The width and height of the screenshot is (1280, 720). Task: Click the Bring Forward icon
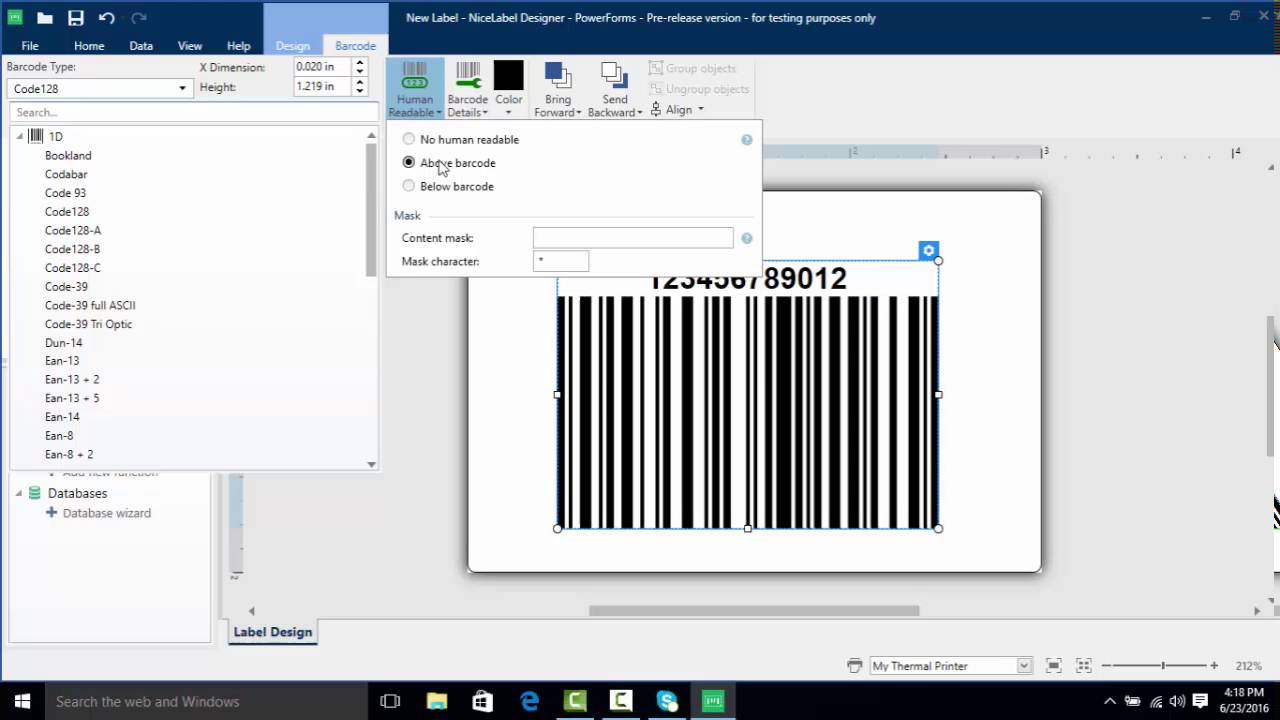point(557,75)
